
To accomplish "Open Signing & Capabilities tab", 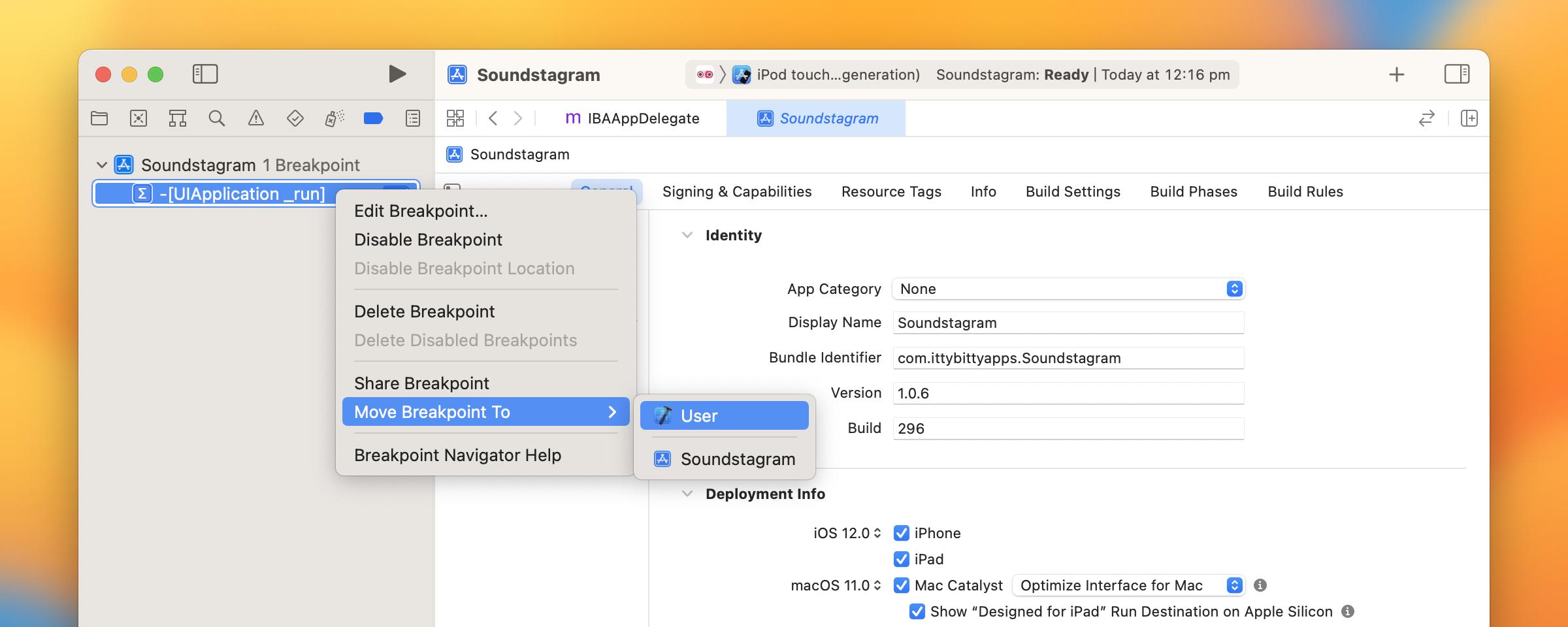I will pyautogui.click(x=737, y=191).
